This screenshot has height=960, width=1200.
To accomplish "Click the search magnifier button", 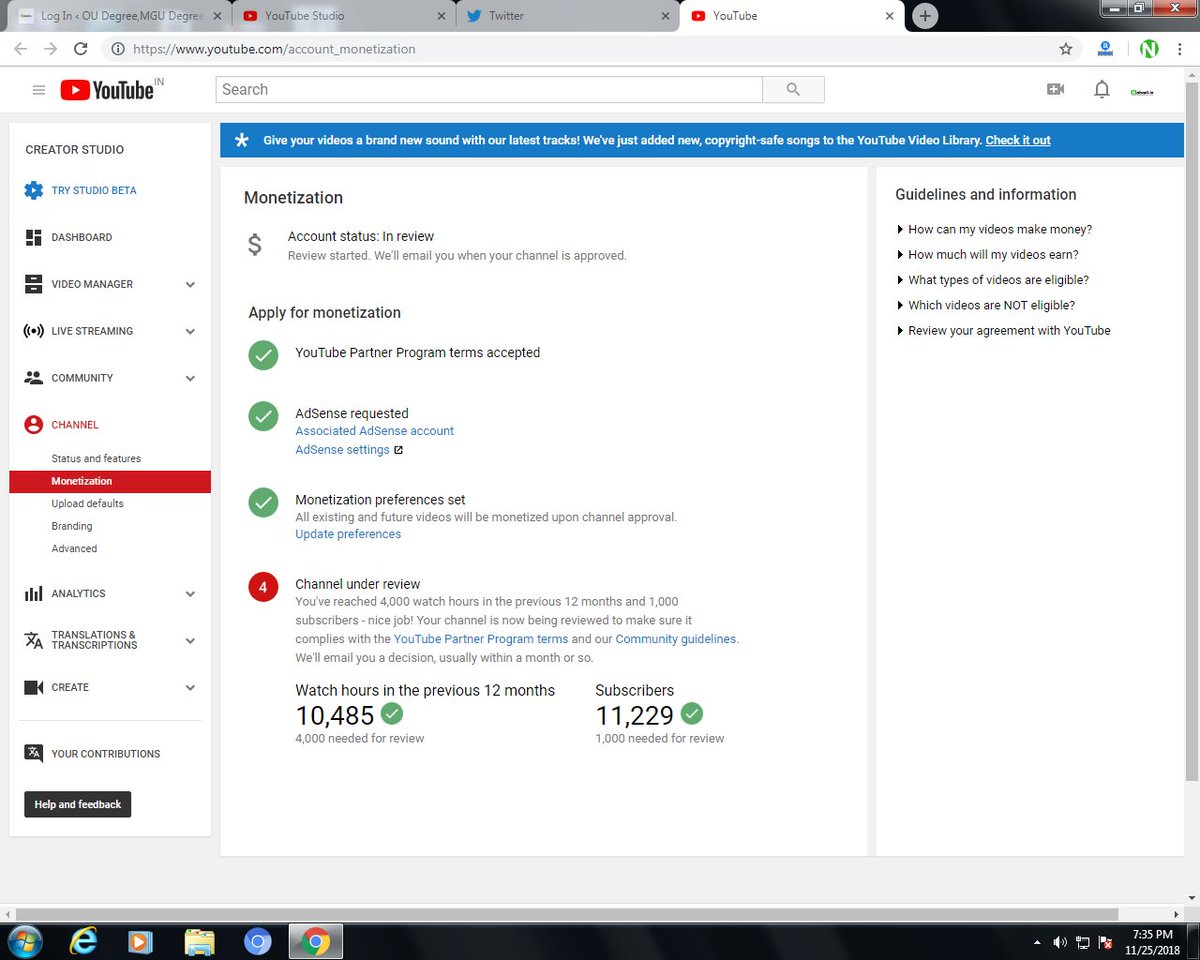I will [793, 90].
